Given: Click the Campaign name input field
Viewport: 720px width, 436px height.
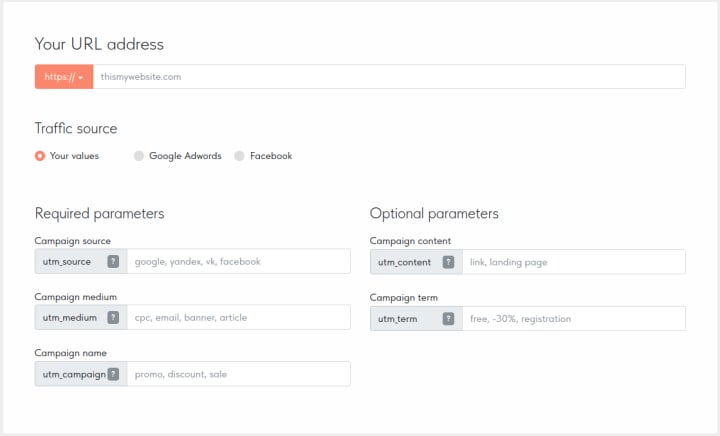Looking at the screenshot, I should (239, 374).
